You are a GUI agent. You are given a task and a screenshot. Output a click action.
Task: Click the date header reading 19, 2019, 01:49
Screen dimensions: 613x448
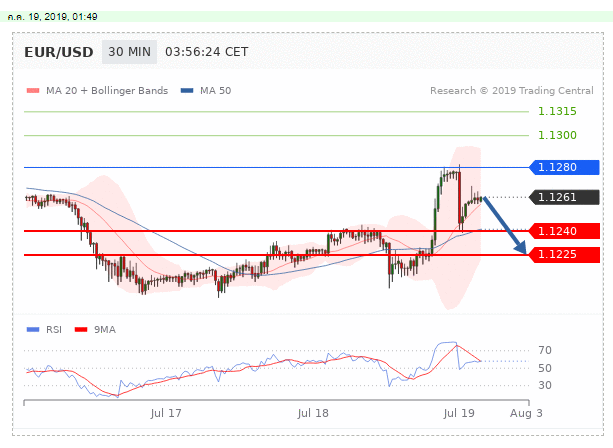52,17
